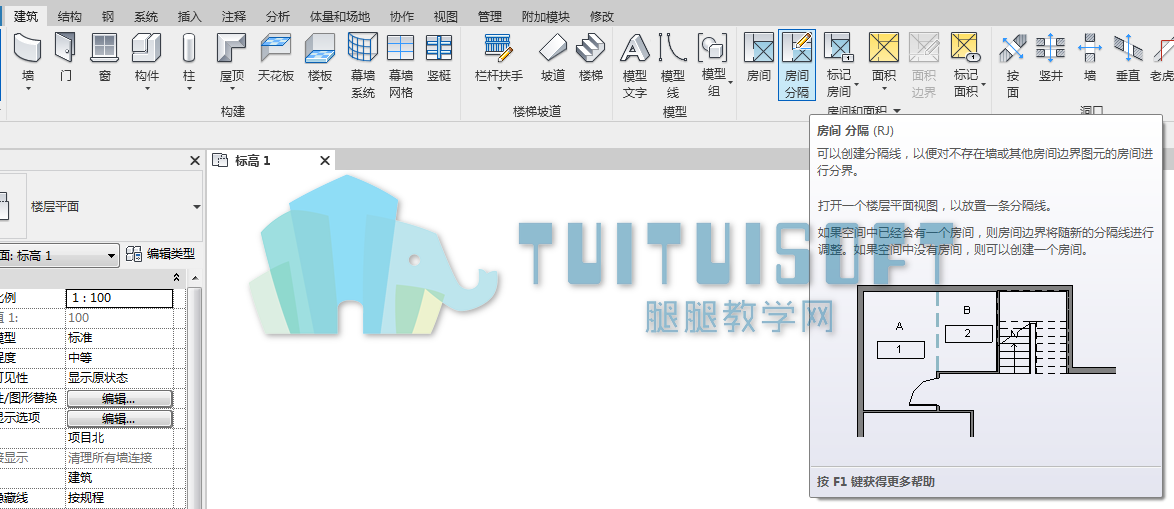Select the 标记面积 (Tag Area) tool
The height and width of the screenshot is (509, 1174).
pos(967,66)
